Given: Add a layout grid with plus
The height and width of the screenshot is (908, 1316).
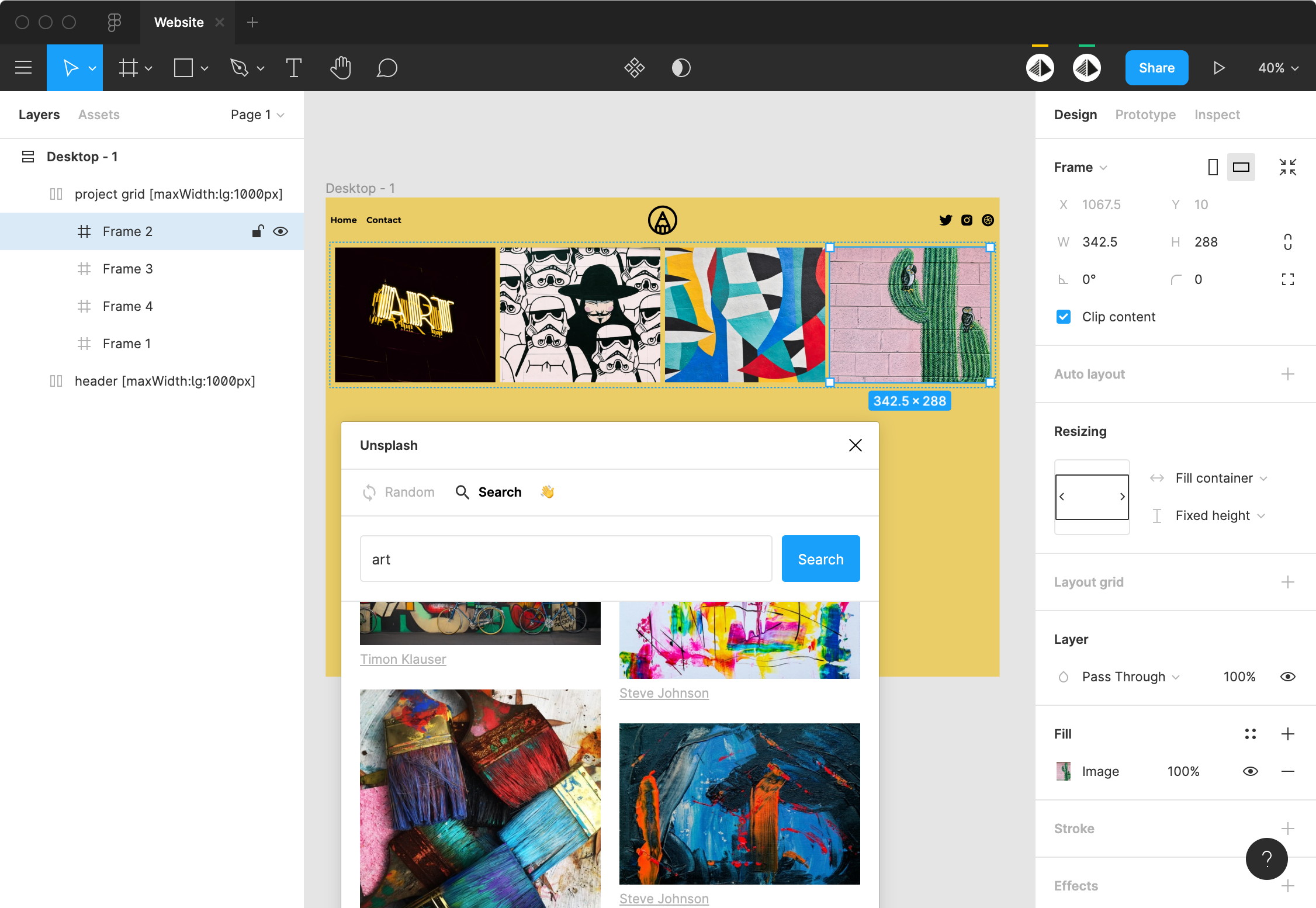Looking at the screenshot, I should coord(1288,582).
